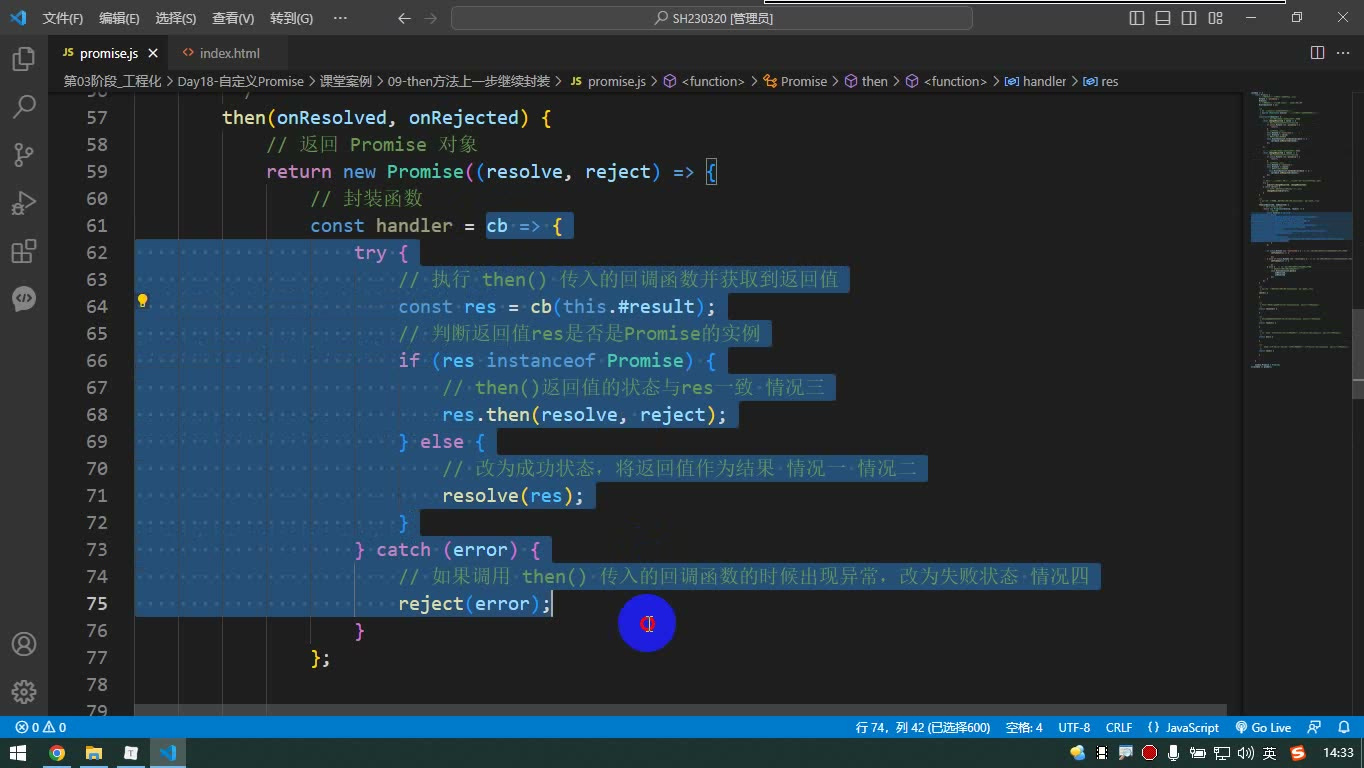
Task: Open the Explorer view in activity bar
Action: (x=24, y=59)
